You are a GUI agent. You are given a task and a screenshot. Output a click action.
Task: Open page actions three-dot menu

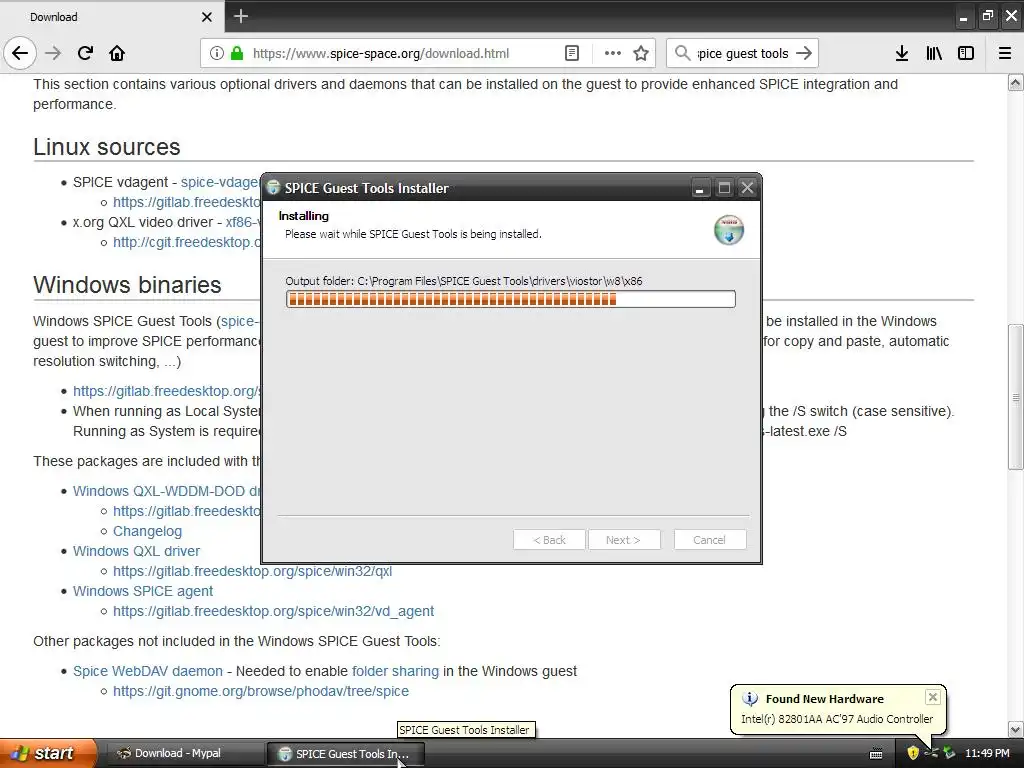click(612, 53)
